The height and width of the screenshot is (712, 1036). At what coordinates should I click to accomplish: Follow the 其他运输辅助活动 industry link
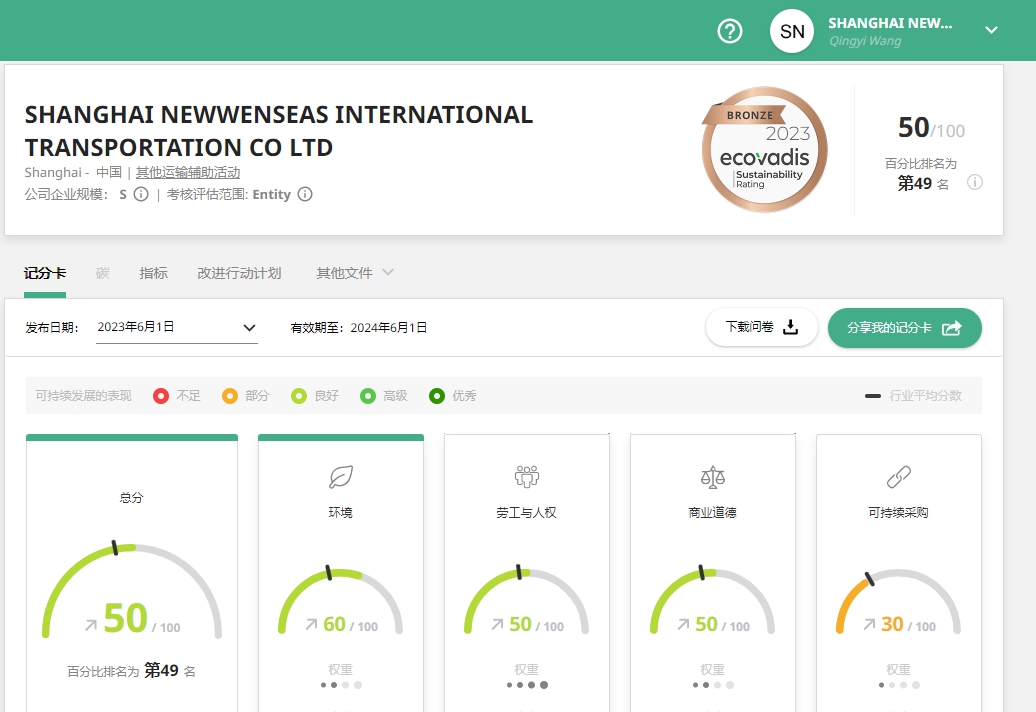pyautogui.click(x=188, y=172)
